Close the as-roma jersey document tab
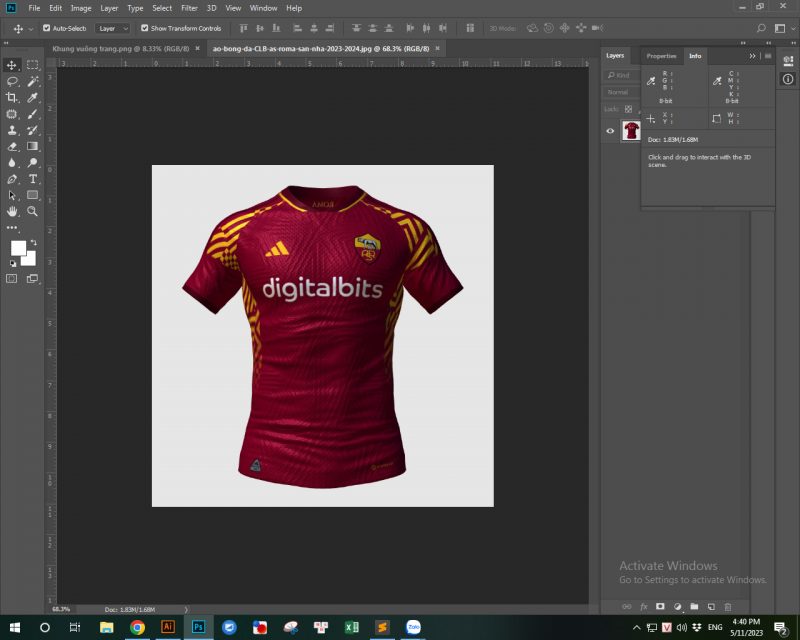 pyautogui.click(x=437, y=48)
